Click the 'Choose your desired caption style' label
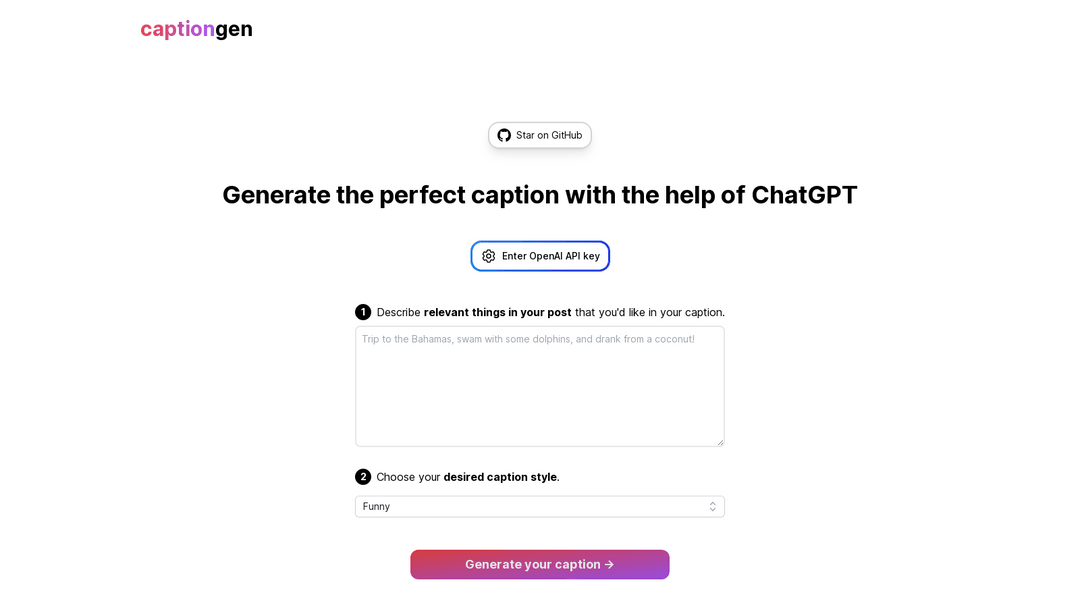This screenshot has height=608, width=1080. point(468,477)
